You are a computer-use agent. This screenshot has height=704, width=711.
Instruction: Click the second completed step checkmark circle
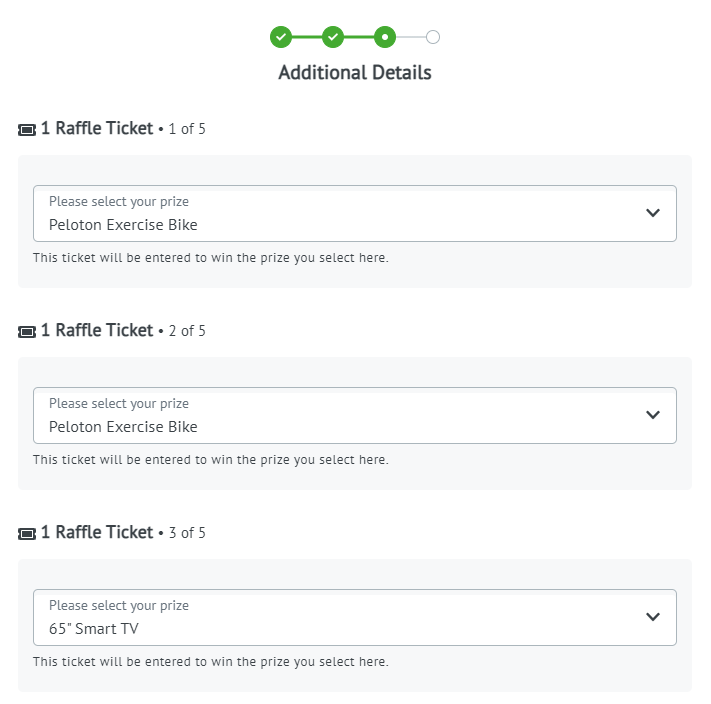pyautogui.click(x=333, y=37)
